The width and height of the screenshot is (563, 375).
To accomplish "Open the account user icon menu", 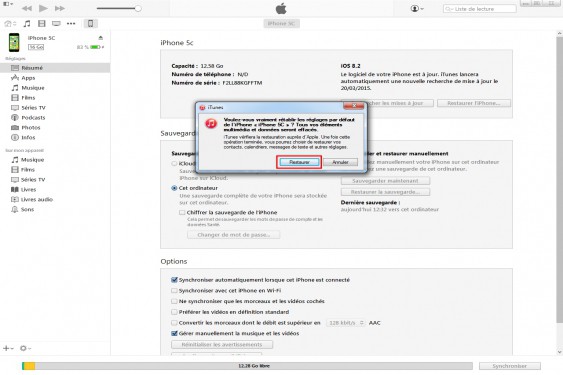I will [x=417, y=8].
